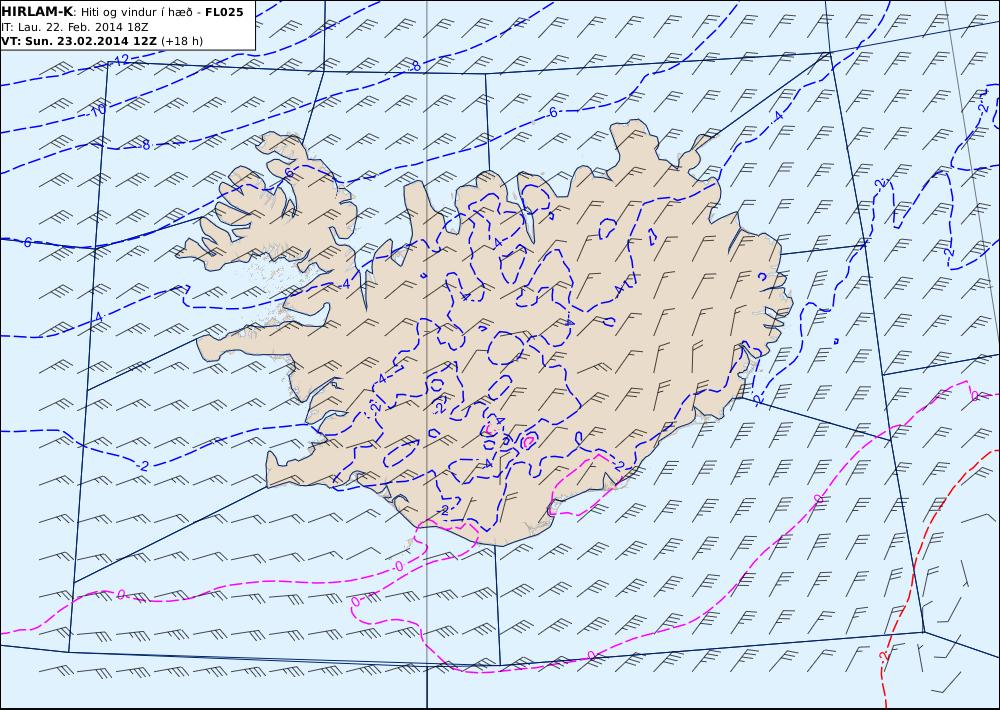Select the -8 label just below the -10 label
The image size is (1000, 710).
coord(145,145)
